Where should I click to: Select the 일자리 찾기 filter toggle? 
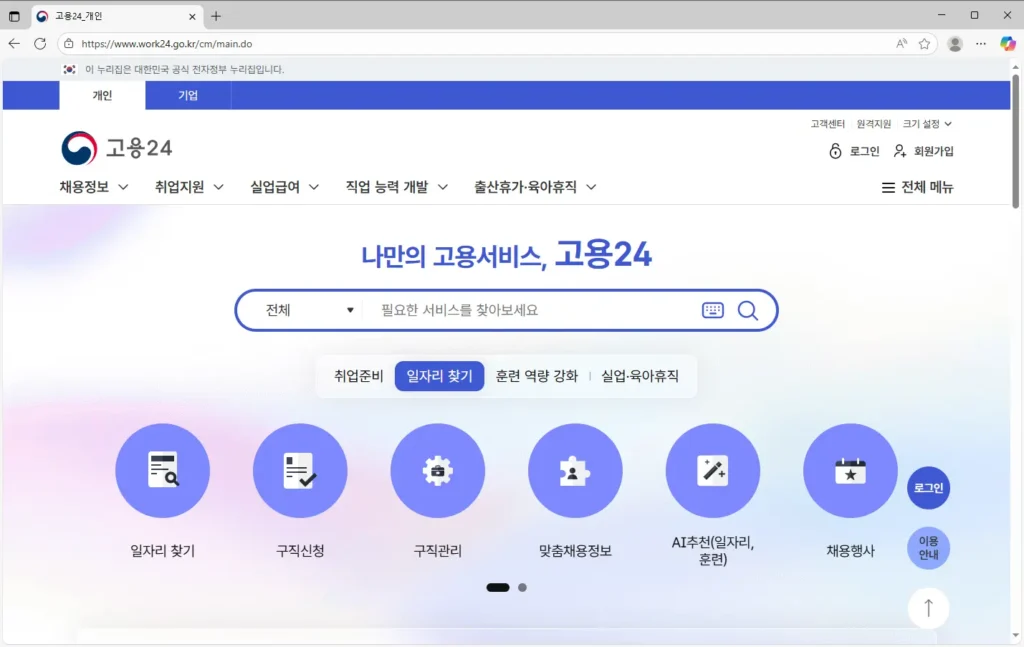pos(439,377)
